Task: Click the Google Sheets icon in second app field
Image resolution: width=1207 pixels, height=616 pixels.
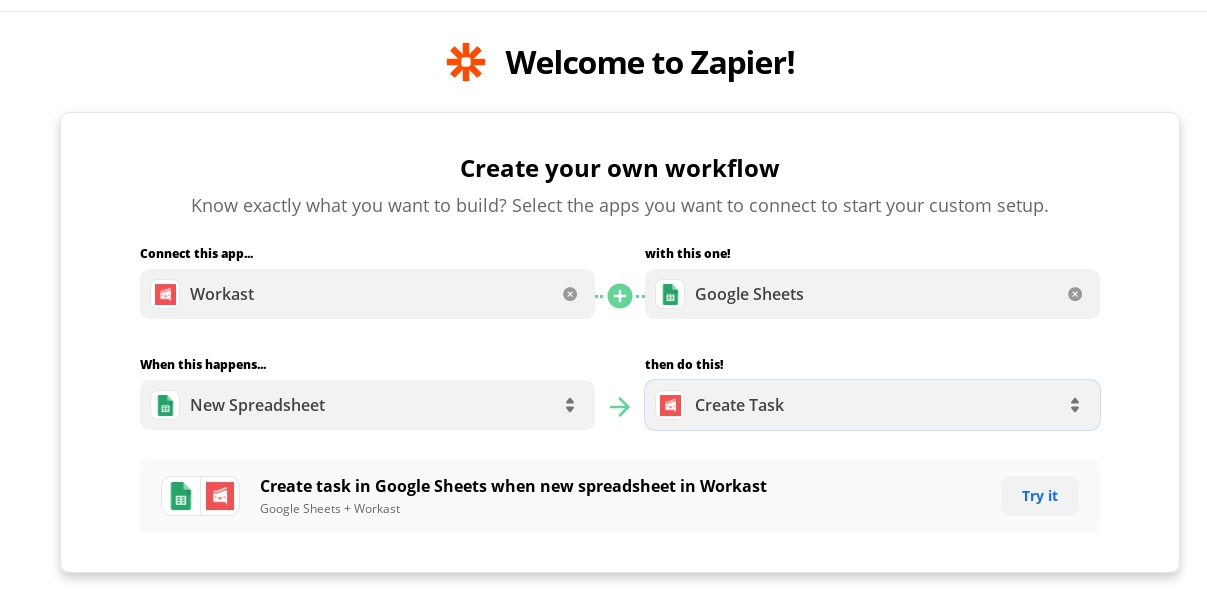Action: click(670, 294)
